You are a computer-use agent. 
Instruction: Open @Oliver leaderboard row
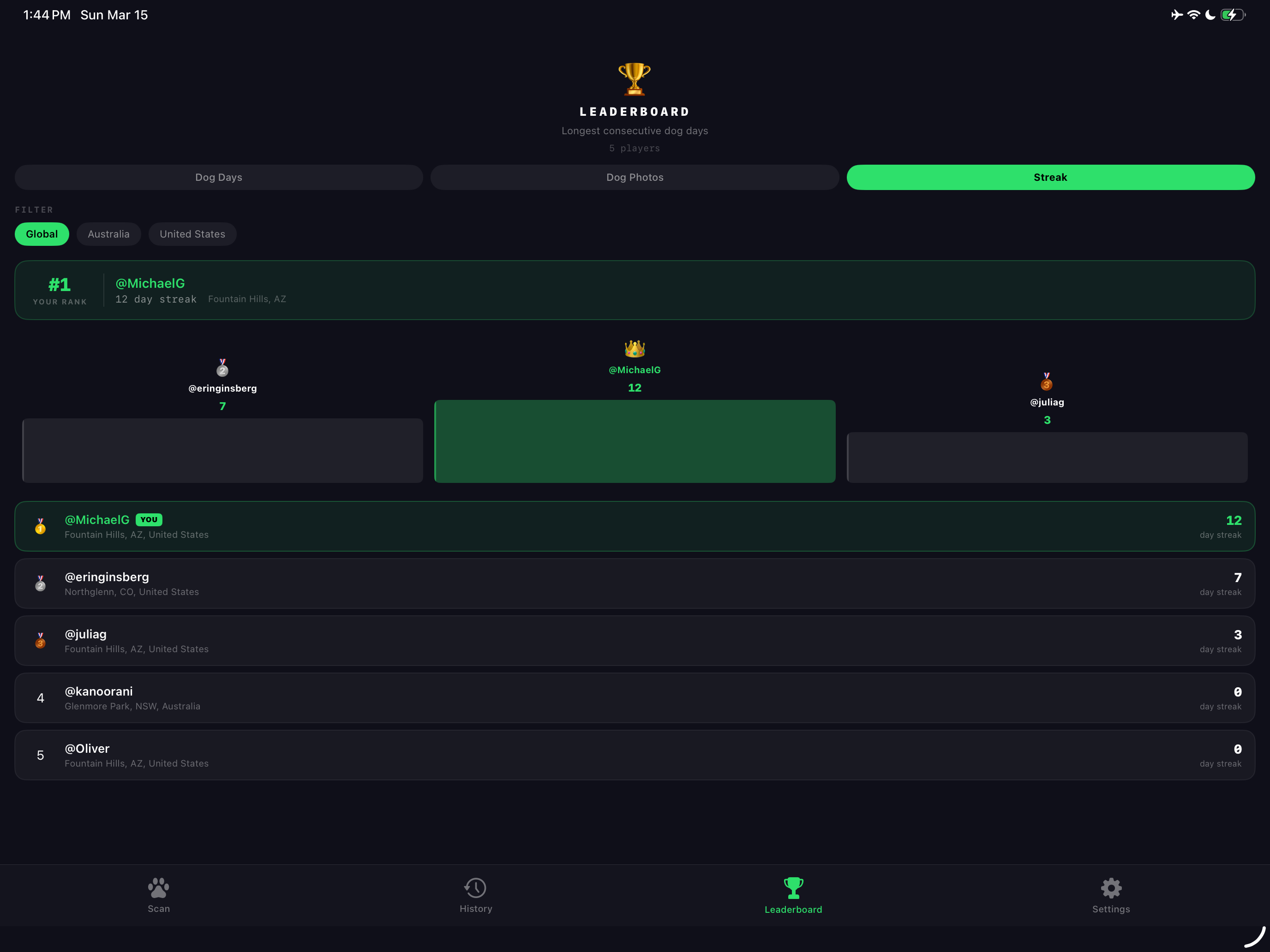635,755
